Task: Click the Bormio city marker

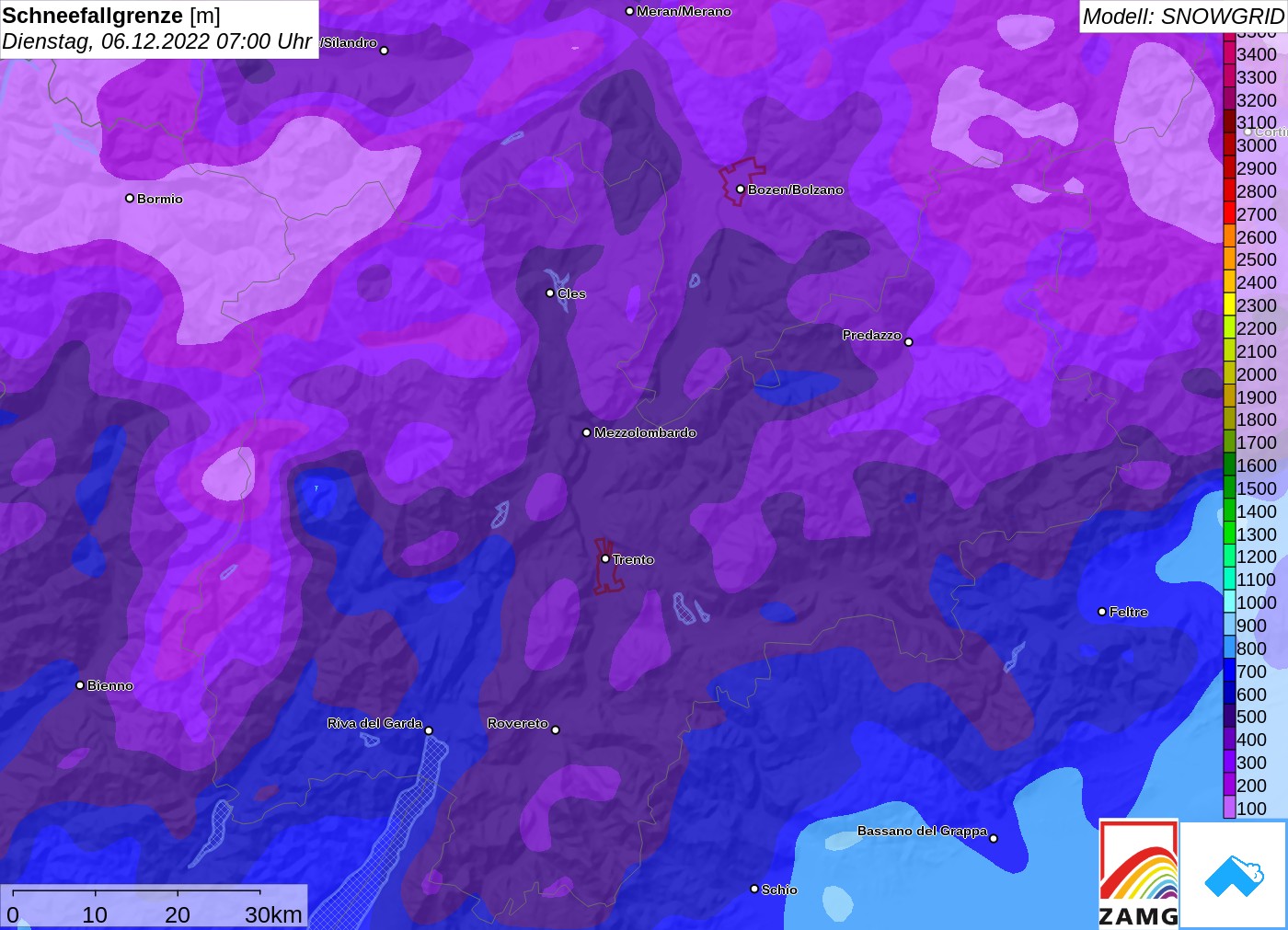Action: click(130, 199)
